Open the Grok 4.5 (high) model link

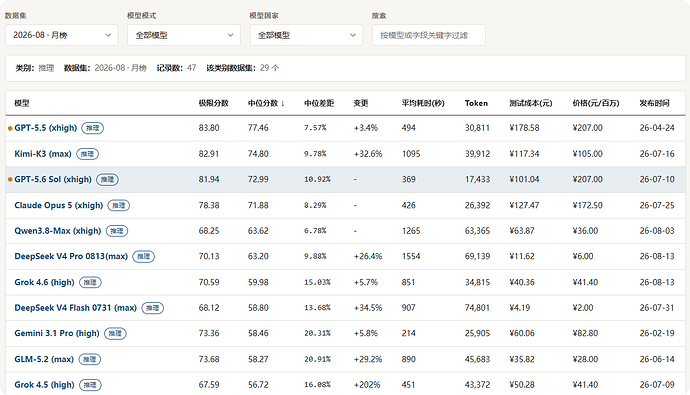click(44, 385)
